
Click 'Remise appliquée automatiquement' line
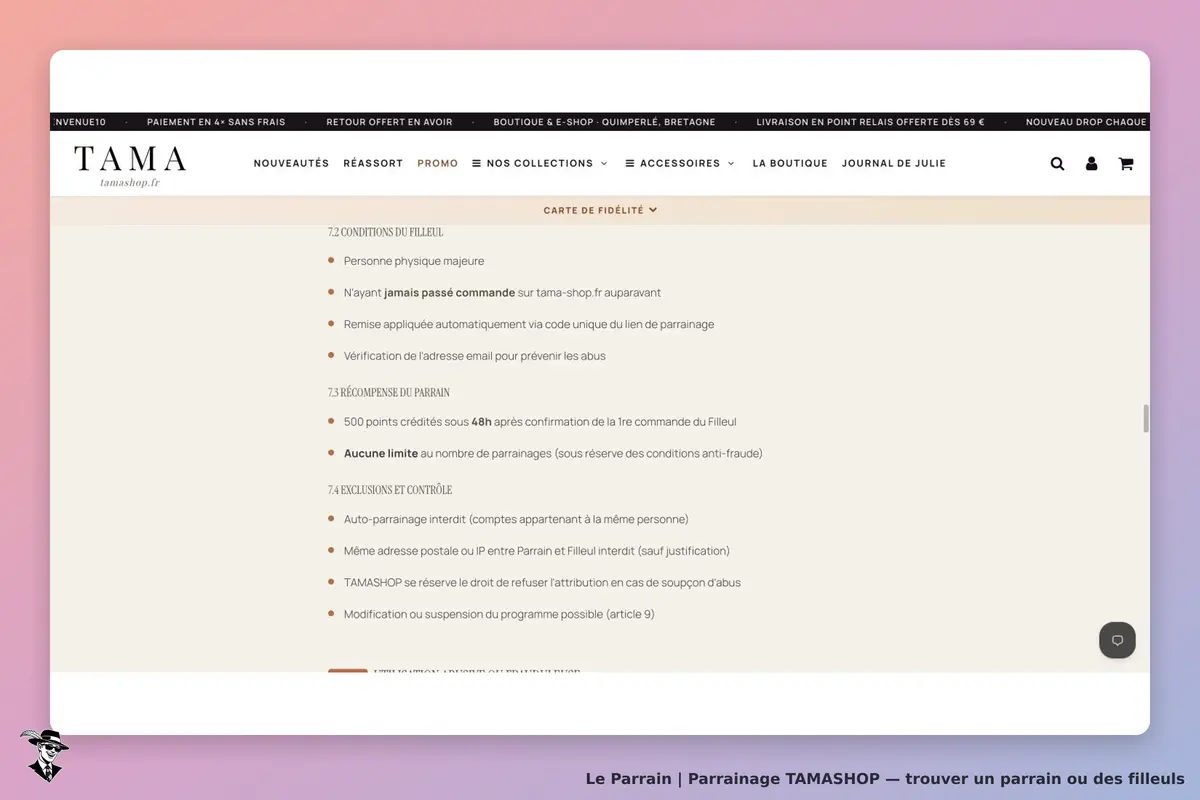529,324
